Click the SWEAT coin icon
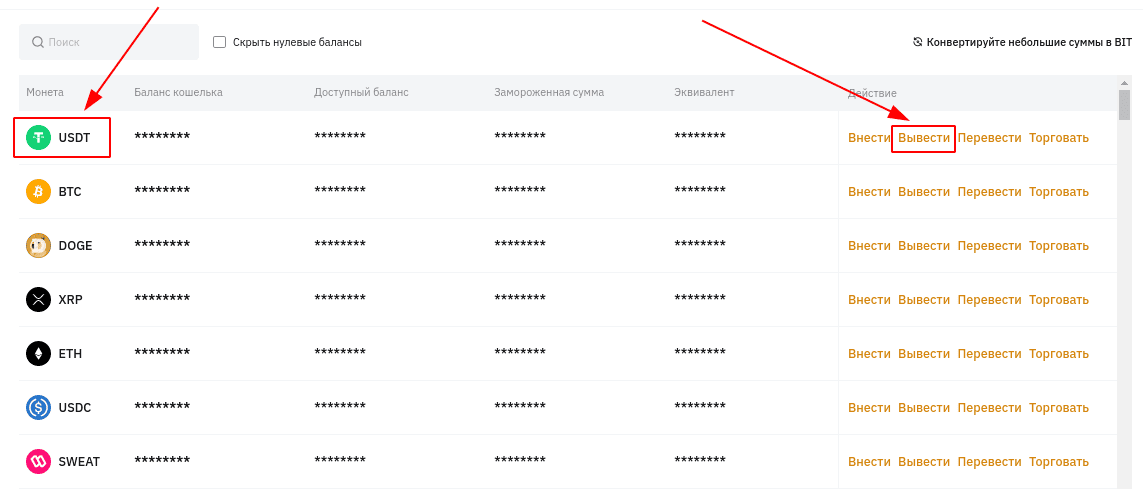The height and width of the screenshot is (489, 1143). point(38,461)
